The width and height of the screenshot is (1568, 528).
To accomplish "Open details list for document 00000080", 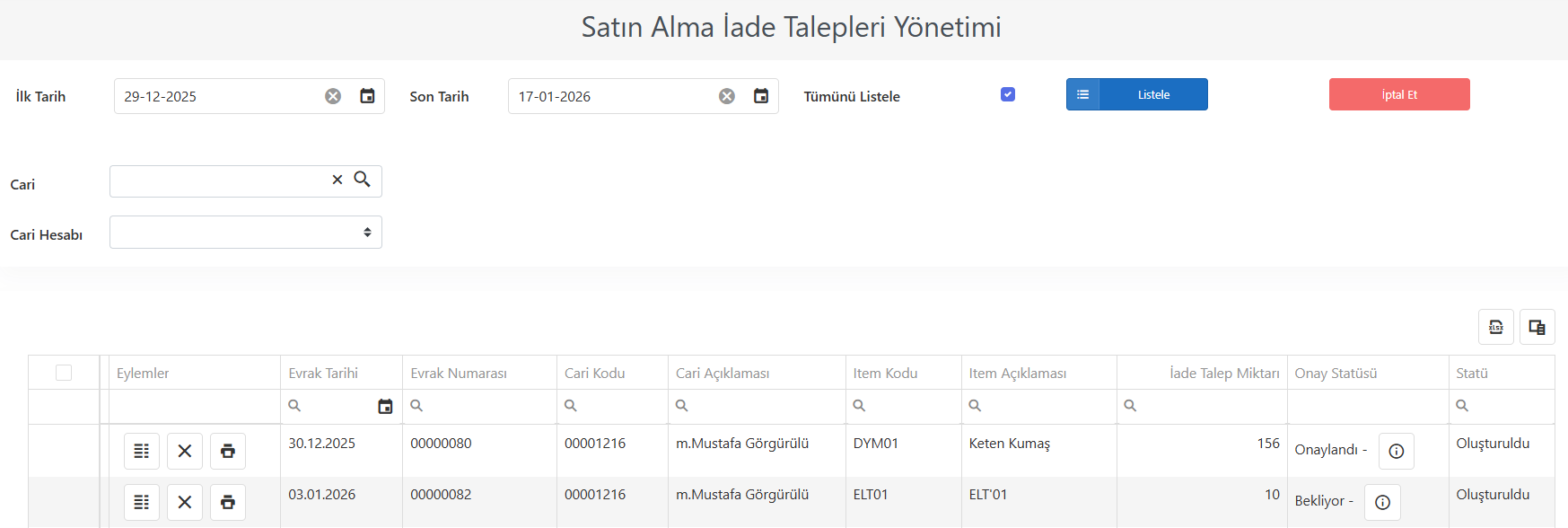I will (142, 451).
